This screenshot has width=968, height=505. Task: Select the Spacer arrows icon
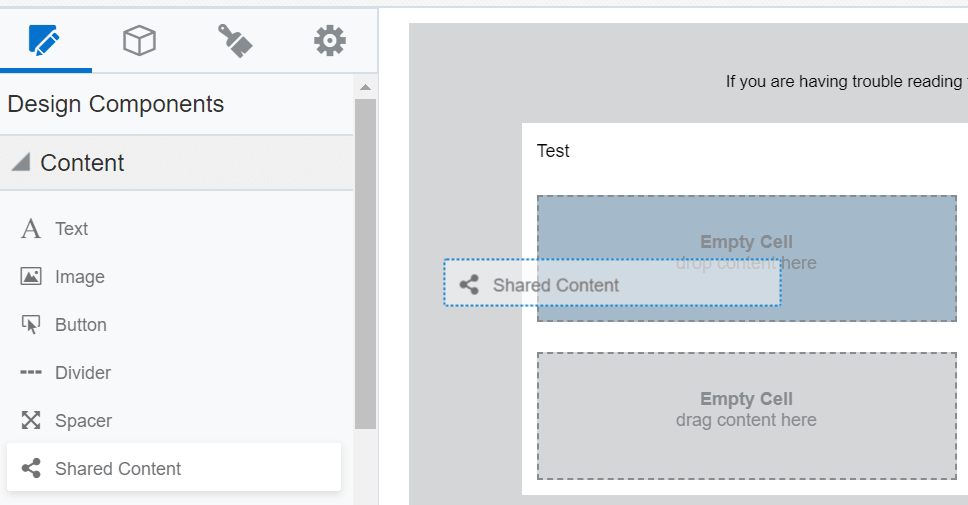[31, 421]
